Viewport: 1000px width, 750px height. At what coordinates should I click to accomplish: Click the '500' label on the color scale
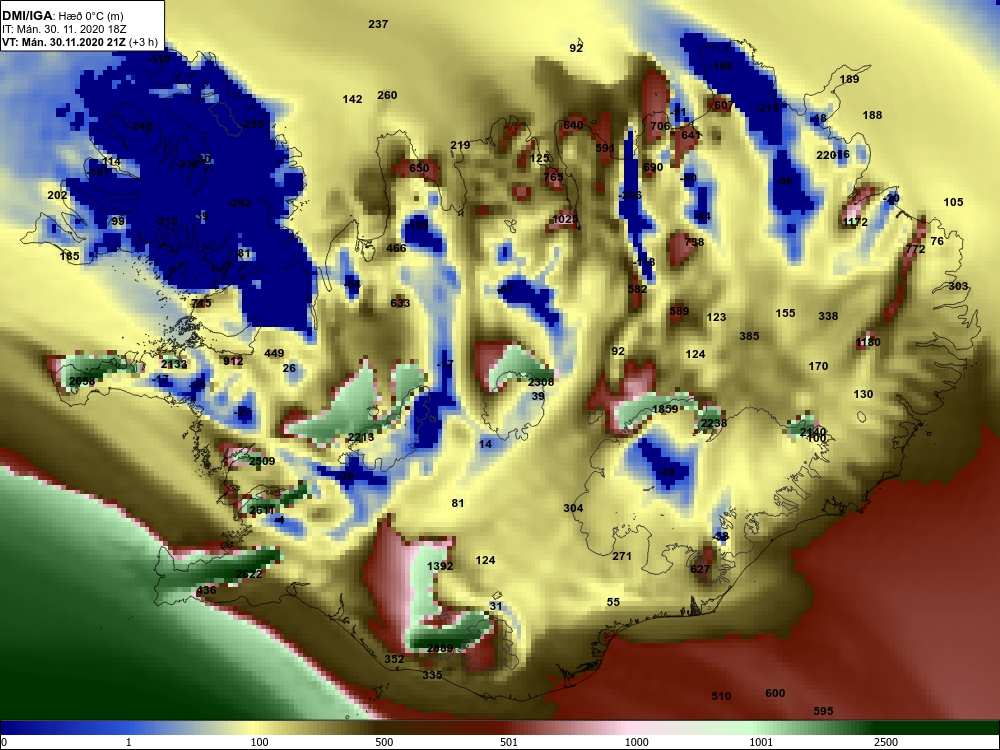click(x=384, y=742)
